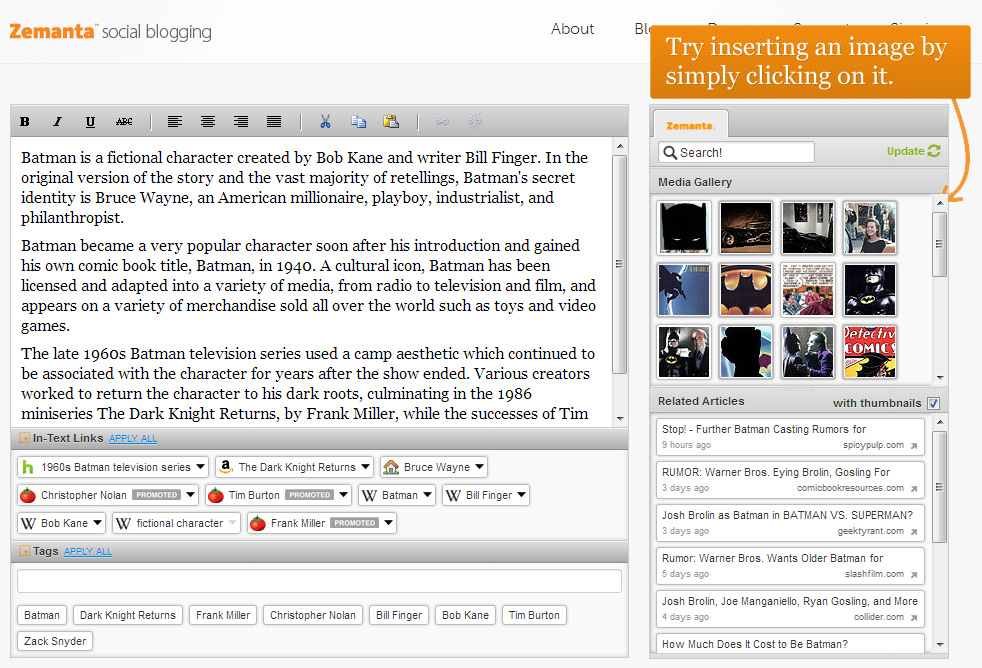Remove link with broken chain icon

(475, 121)
